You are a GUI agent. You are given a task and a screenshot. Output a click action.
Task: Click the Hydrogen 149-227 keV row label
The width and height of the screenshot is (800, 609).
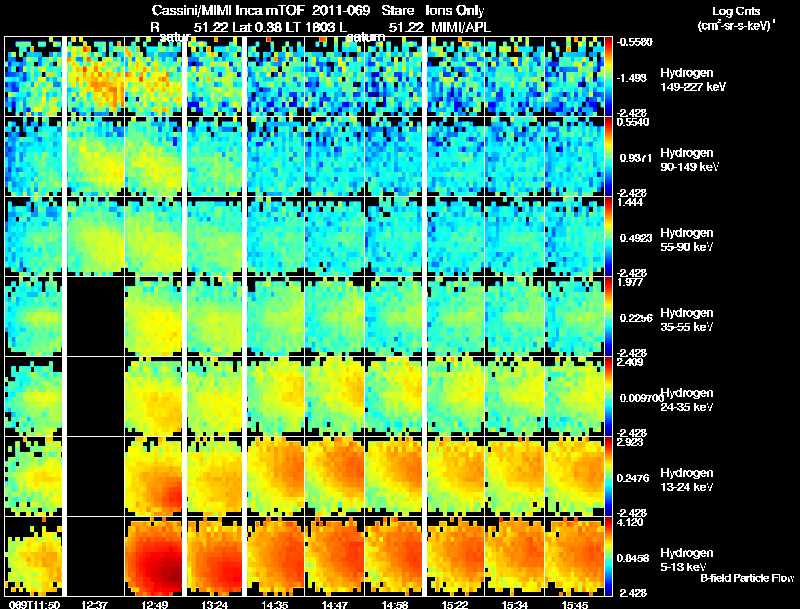pyautogui.click(x=693, y=80)
